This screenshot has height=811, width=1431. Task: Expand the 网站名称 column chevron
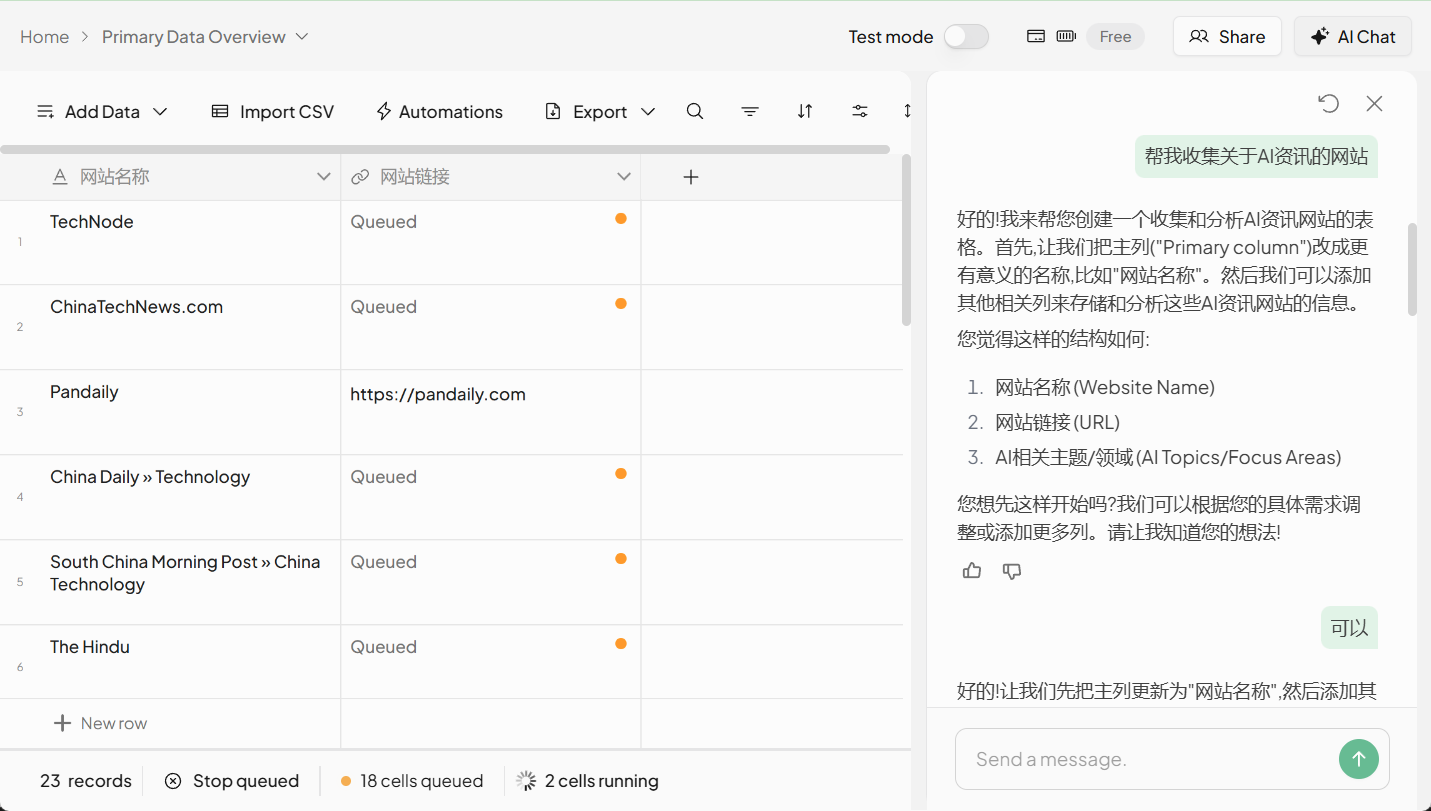323,177
